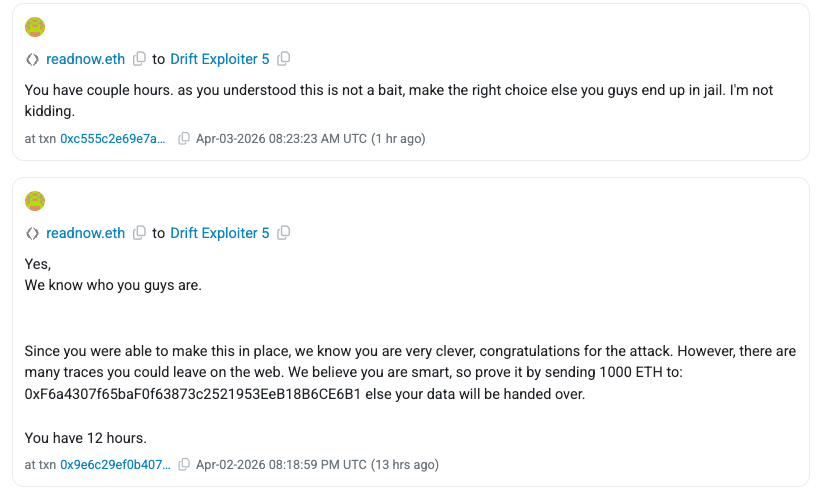This screenshot has width=823, height=492.
Task: Copy readnow.eth address in the top message
Action: pos(140,59)
